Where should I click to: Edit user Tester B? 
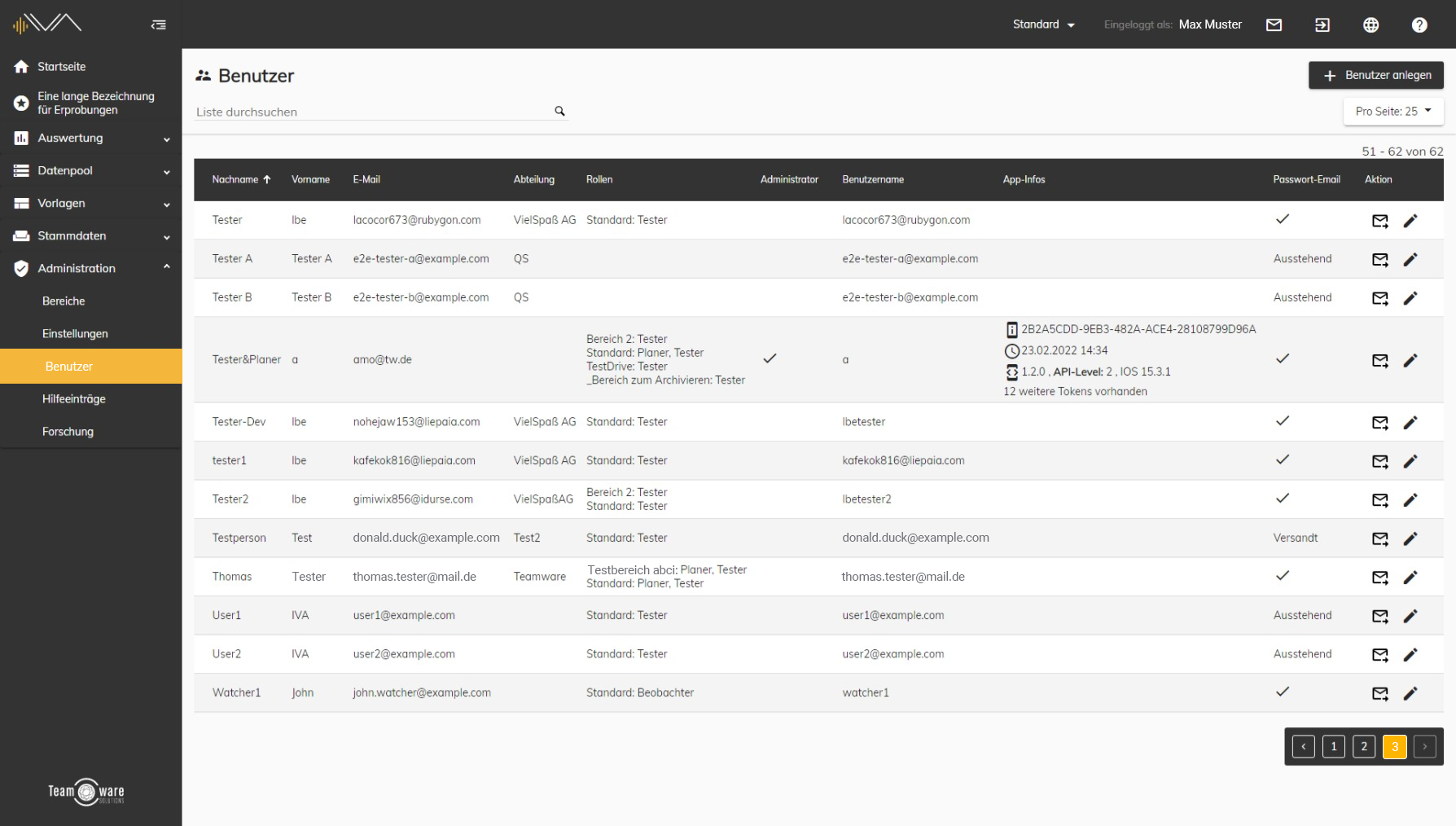1410,298
